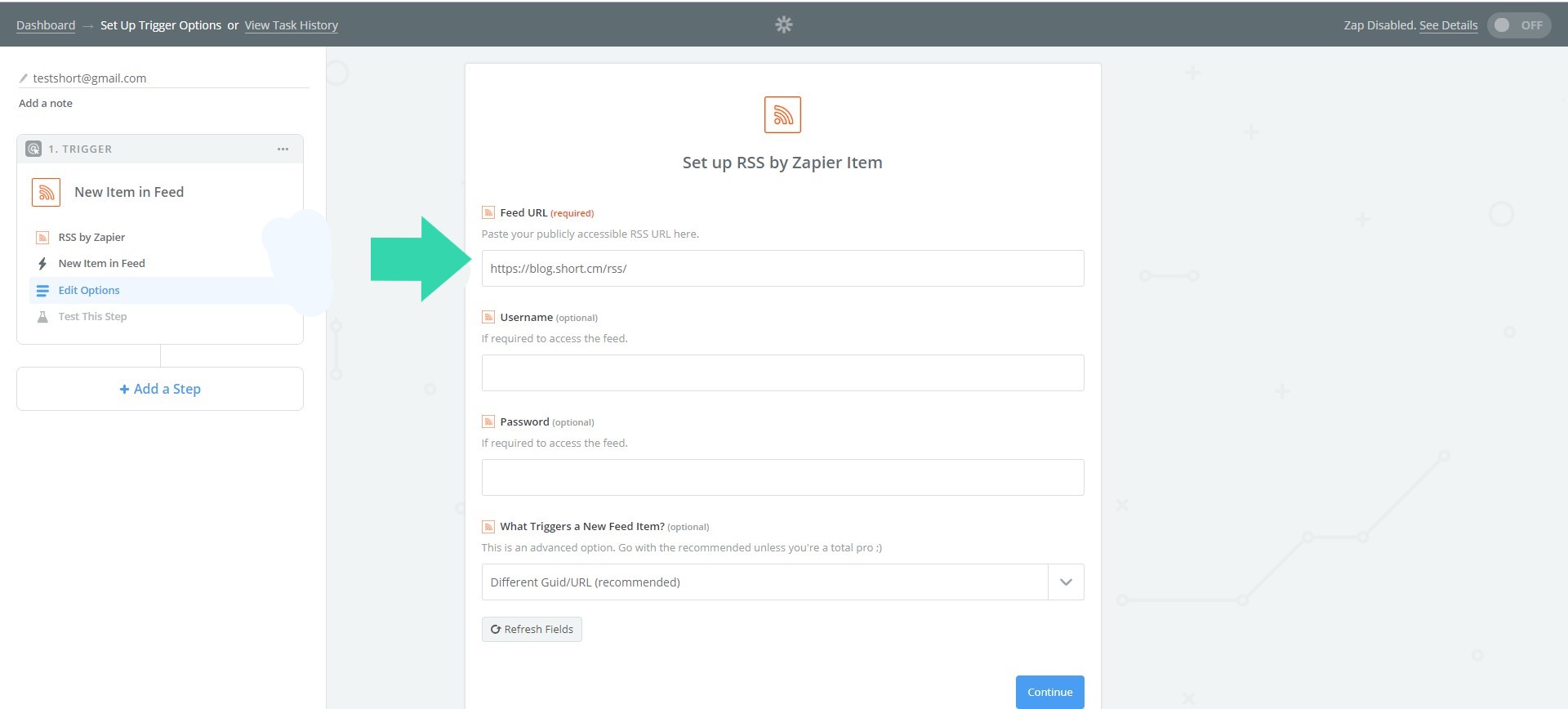Go to Dashboard via breadcrumb link
This screenshot has height=709, width=1568.
pos(46,25)
